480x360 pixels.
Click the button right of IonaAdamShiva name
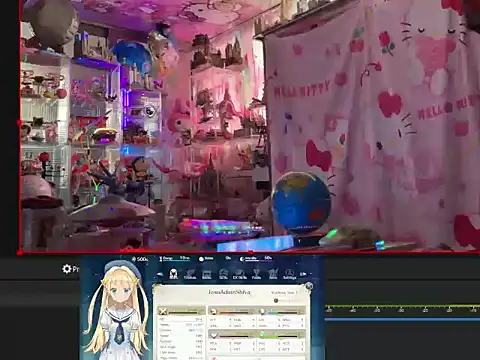point(284,292)
